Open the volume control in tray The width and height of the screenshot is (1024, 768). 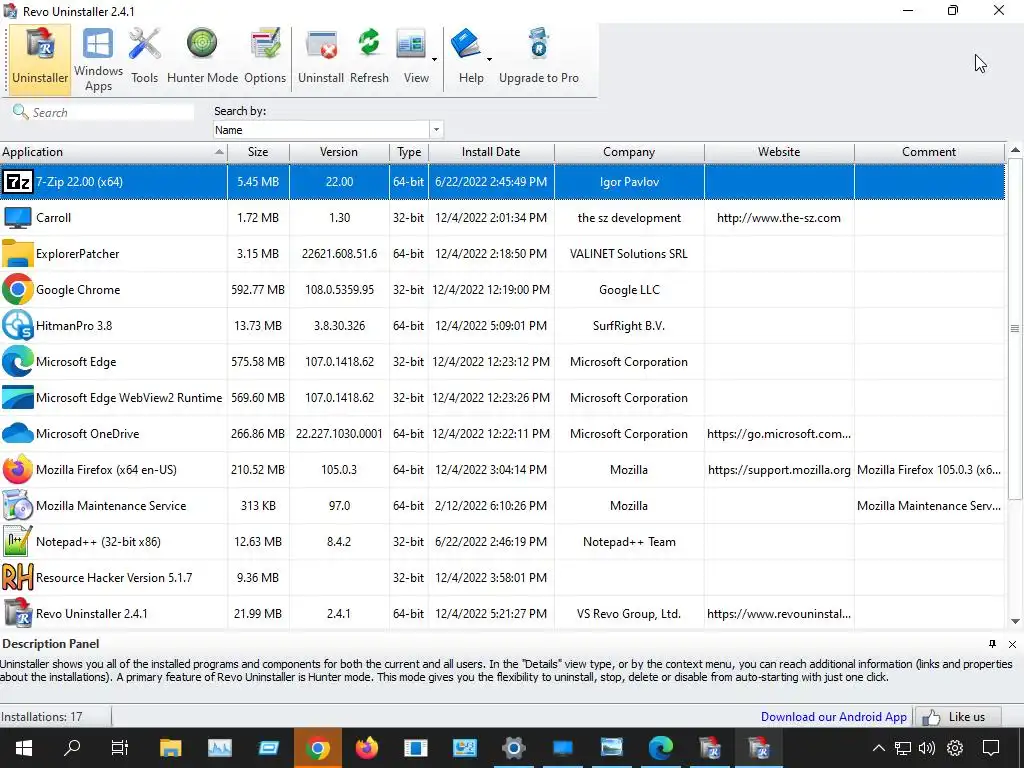click(926, 748)
